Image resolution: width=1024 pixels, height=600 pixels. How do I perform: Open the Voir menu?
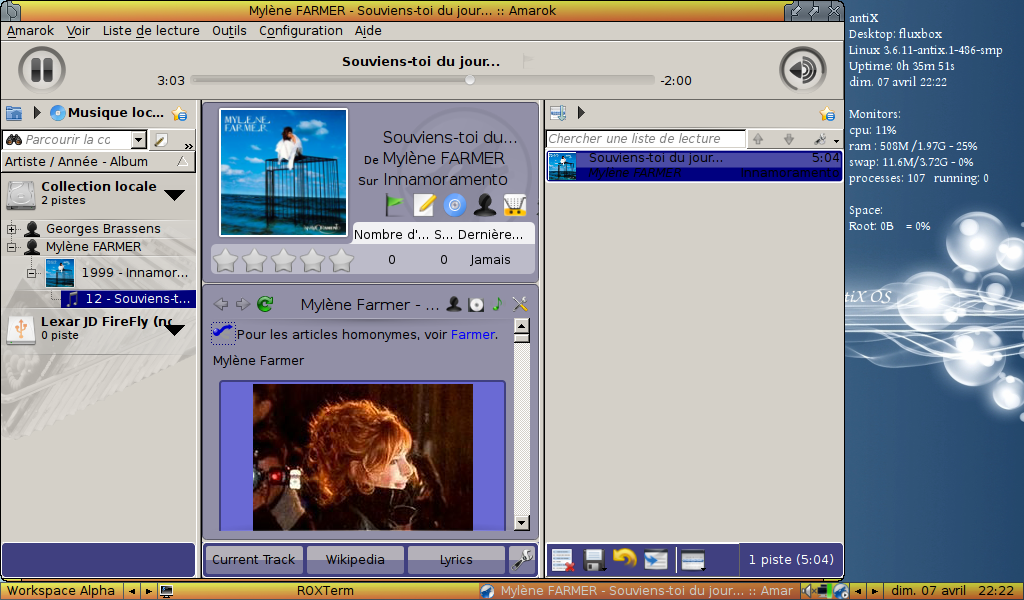(x=78, y=31)
